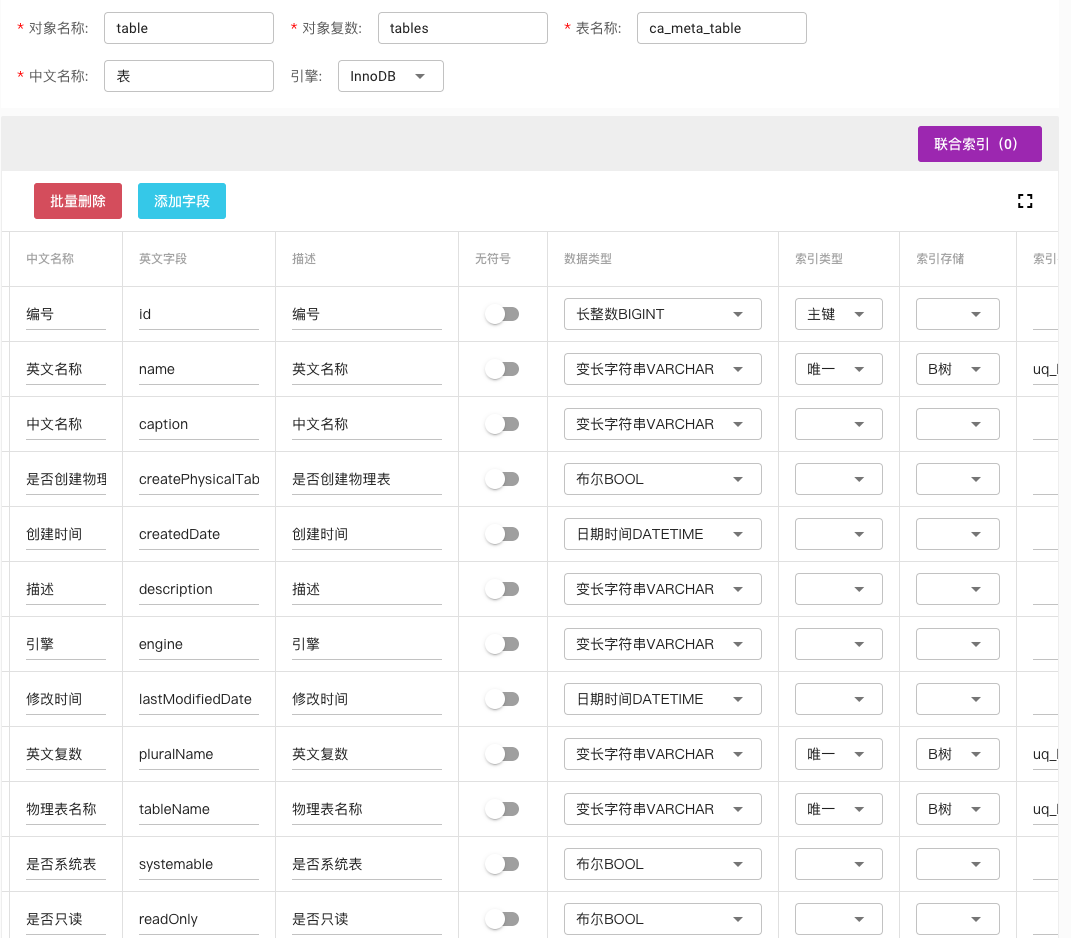Click the 索引存储 column header

click(x=940, y=259)
